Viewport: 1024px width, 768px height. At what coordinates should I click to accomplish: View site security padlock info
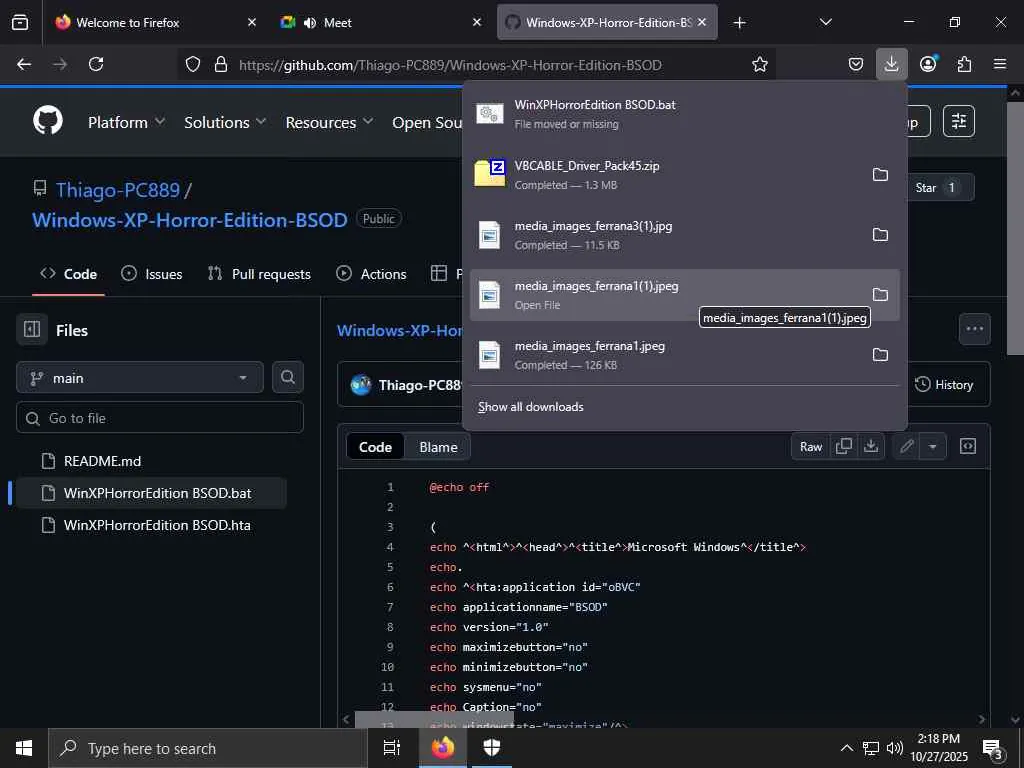pyautogui.click(x=221, y=64)
